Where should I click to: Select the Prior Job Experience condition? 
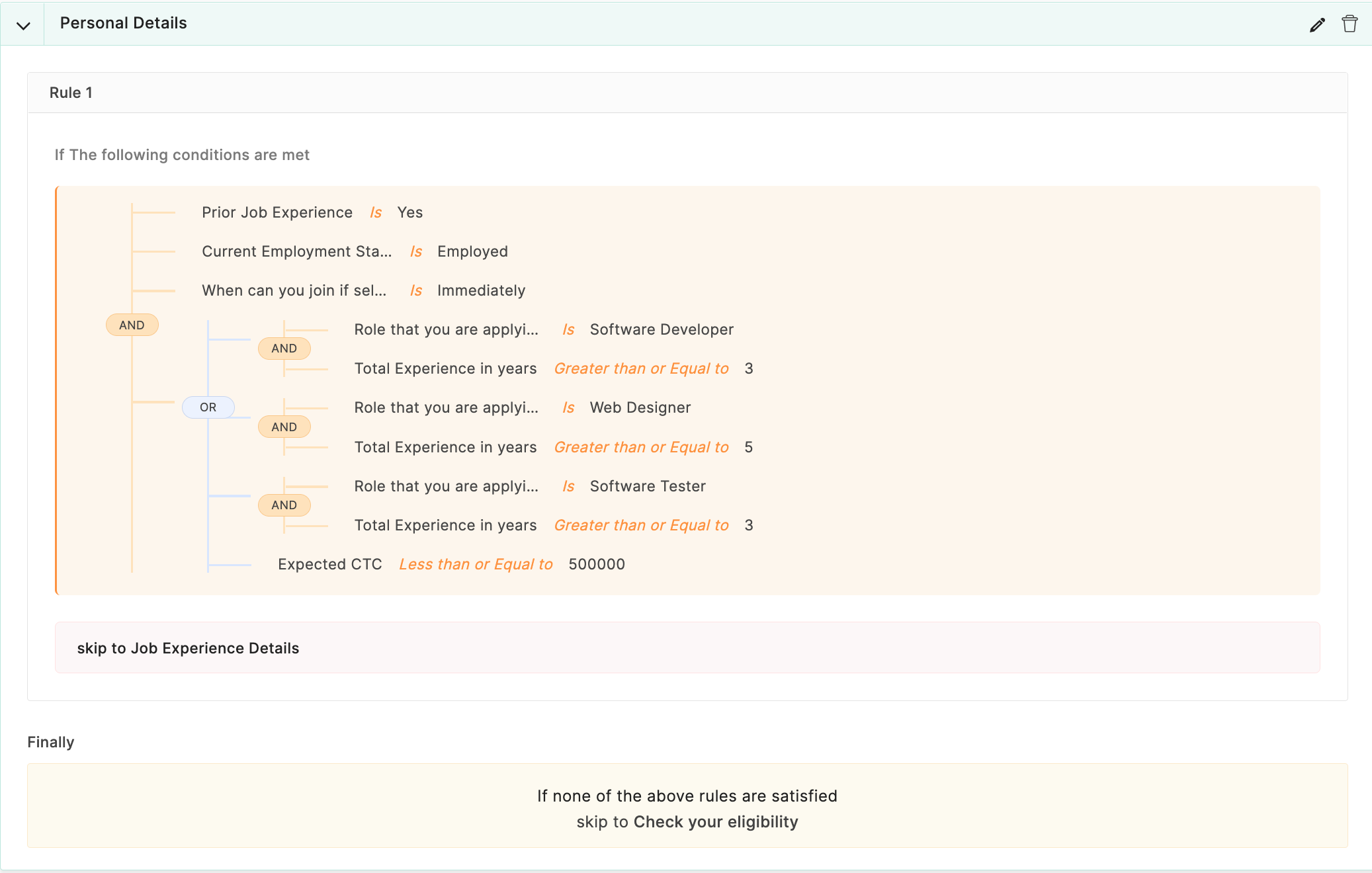pyautogui.click(x=277, y=212)
